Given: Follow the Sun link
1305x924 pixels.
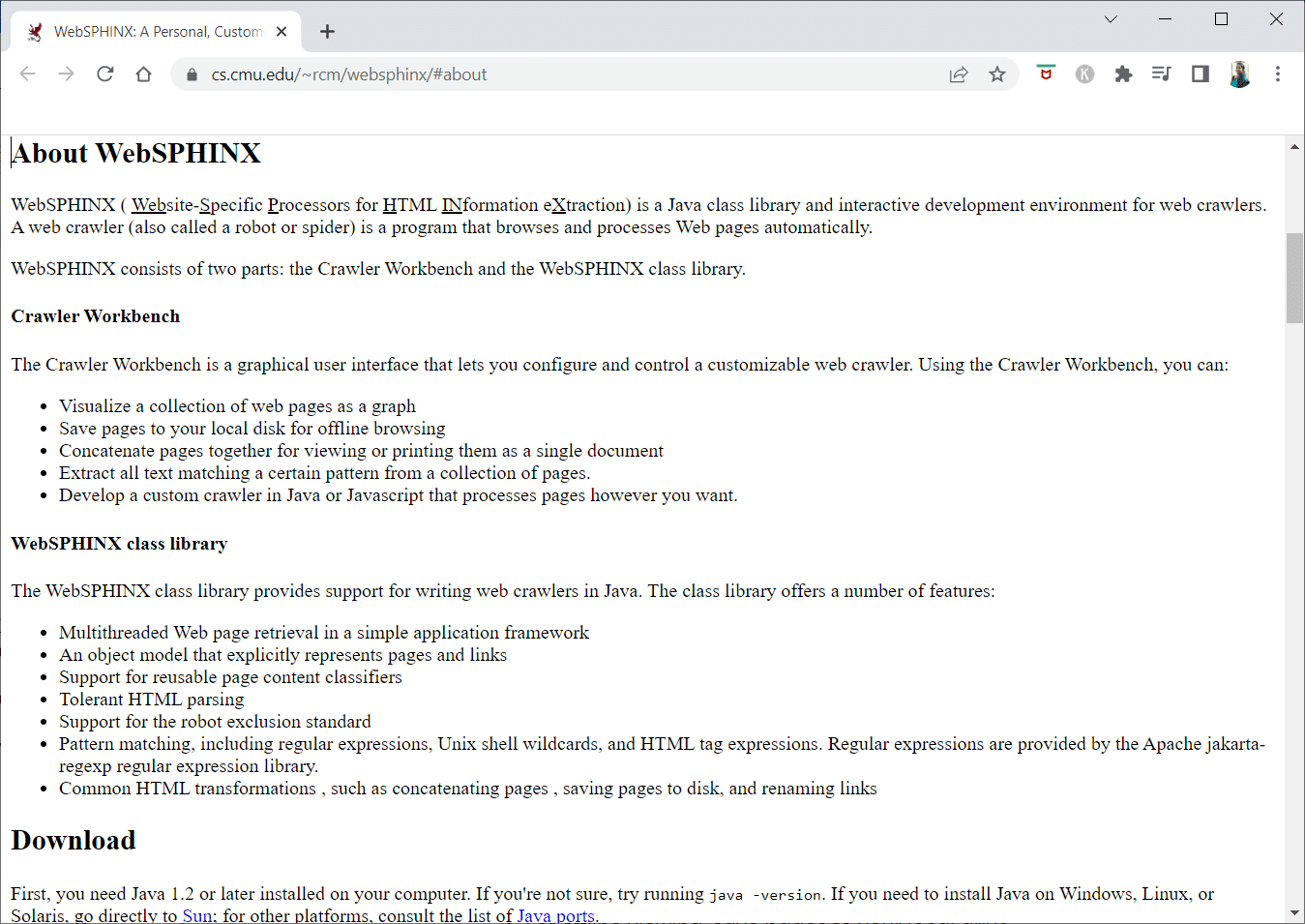Looking at the screenshot, I should point(197,915).
